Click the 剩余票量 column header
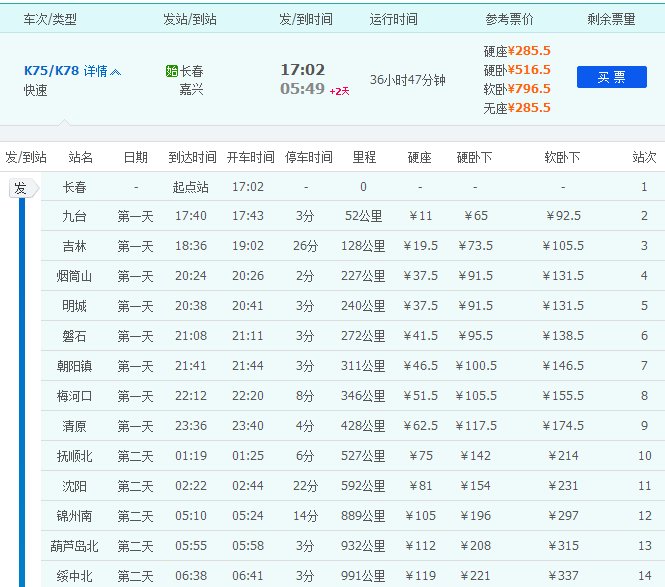Viewport: 665px width, 587px height. pos(611,19)
